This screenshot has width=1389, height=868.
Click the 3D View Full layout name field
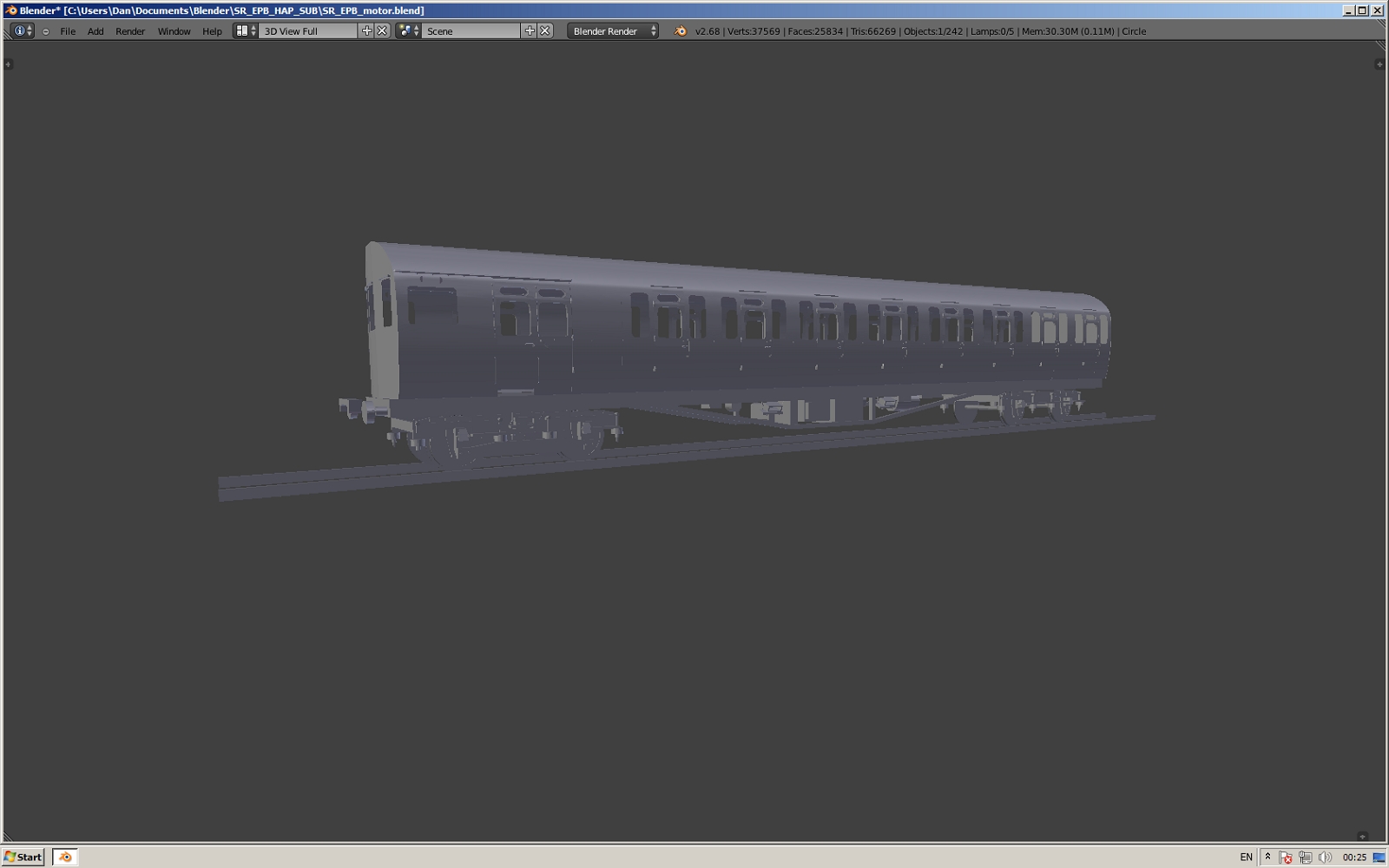(308, 31)
